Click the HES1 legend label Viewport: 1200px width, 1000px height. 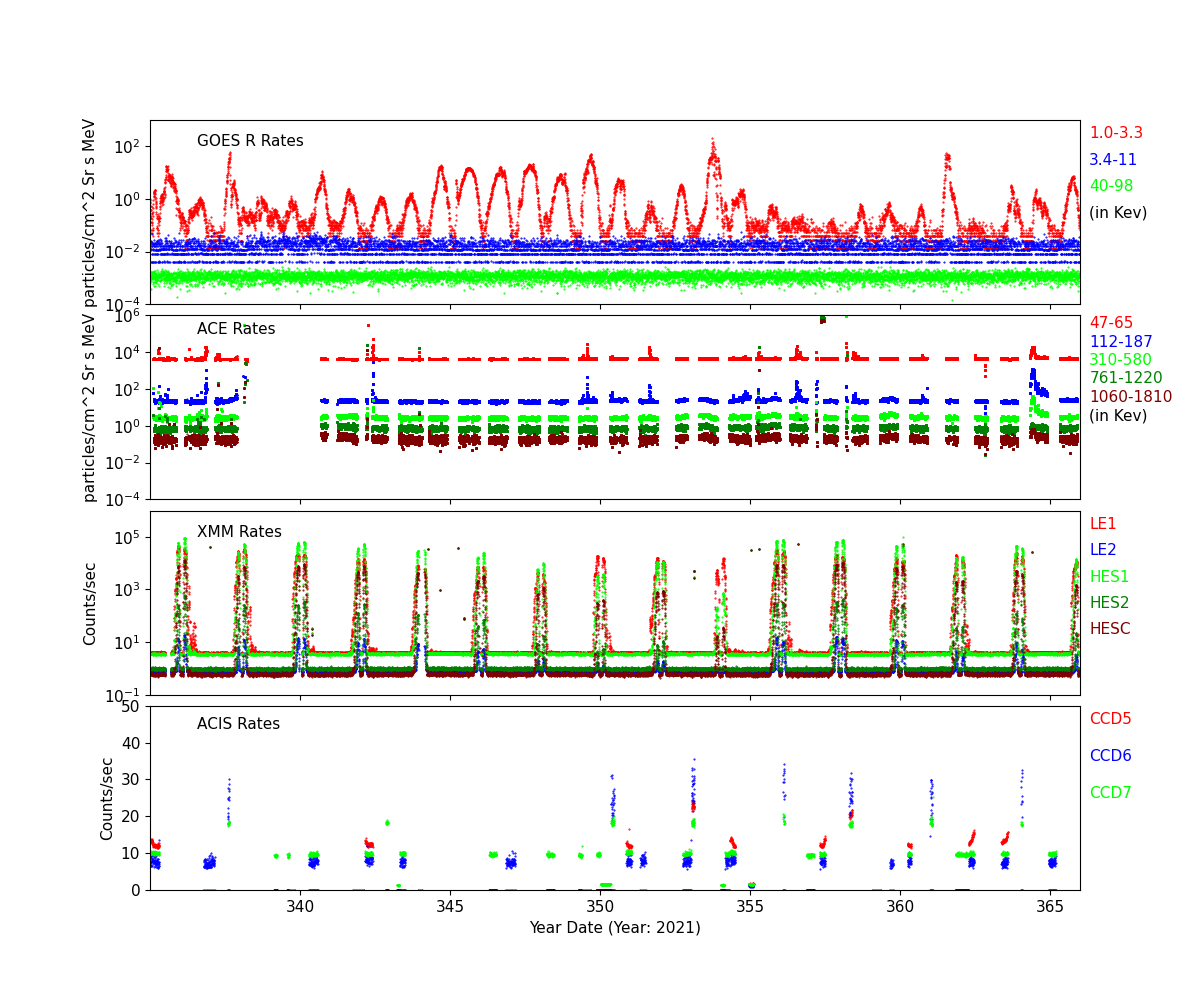pos(1109,577)
